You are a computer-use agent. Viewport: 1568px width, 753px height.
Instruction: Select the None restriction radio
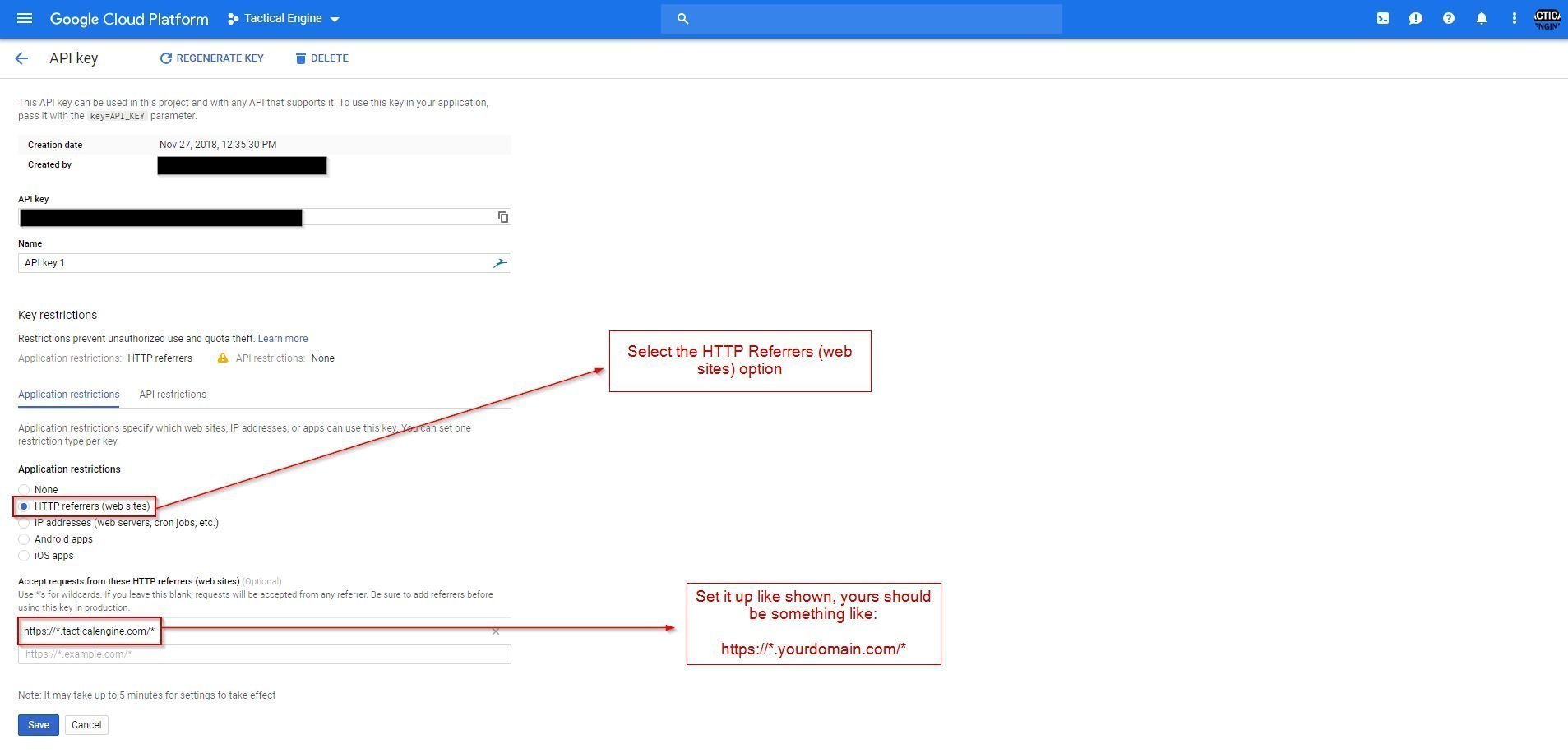pos(24,490)
